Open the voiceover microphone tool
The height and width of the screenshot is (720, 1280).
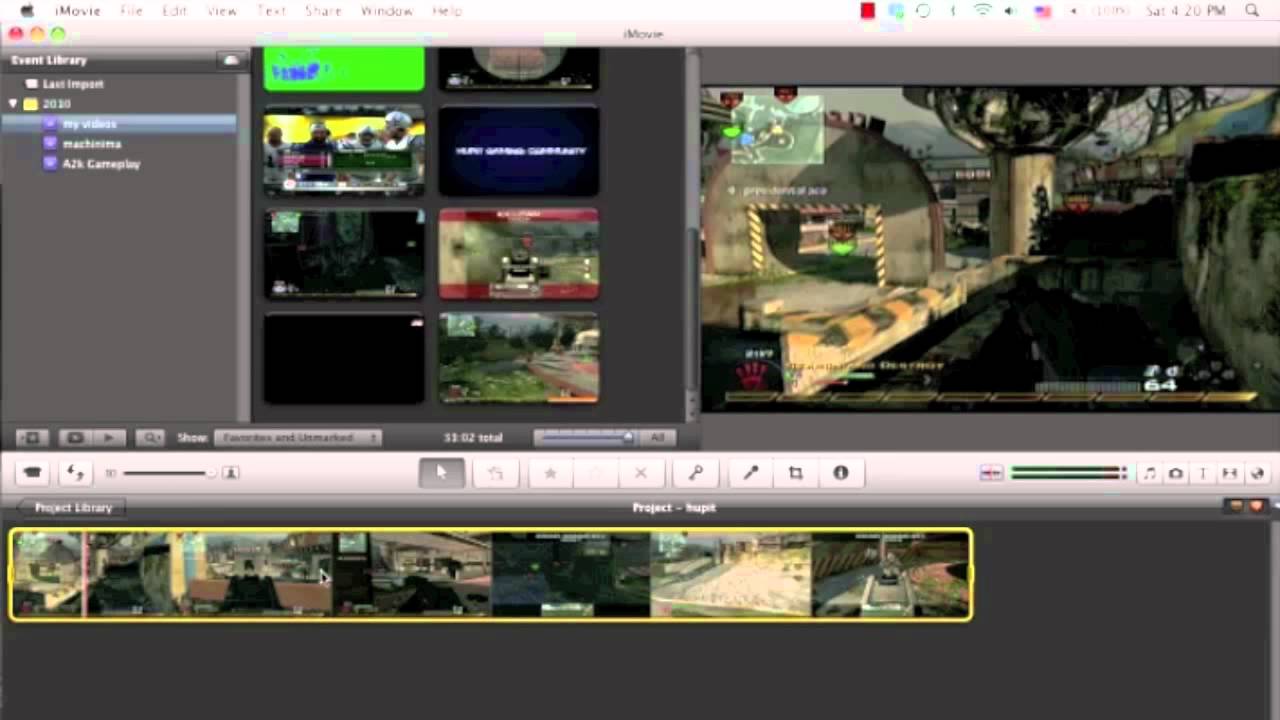coord(751,473)
